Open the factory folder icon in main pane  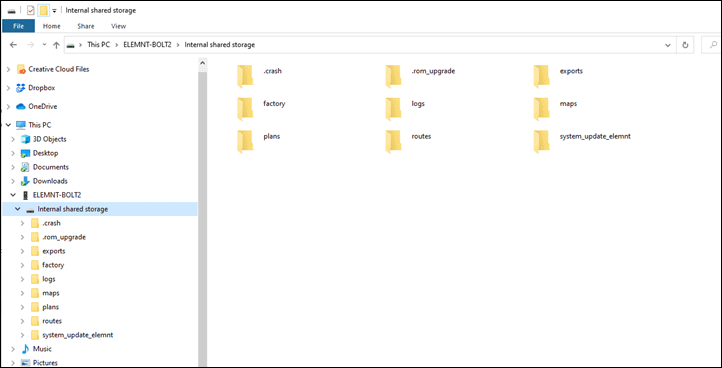click(245, 109)
